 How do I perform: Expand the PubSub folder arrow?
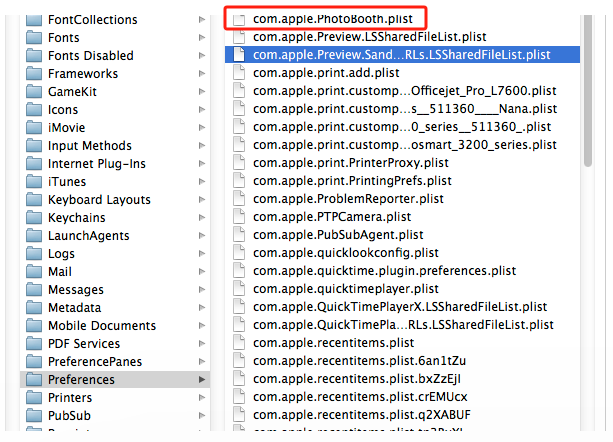tap(202, 415)
